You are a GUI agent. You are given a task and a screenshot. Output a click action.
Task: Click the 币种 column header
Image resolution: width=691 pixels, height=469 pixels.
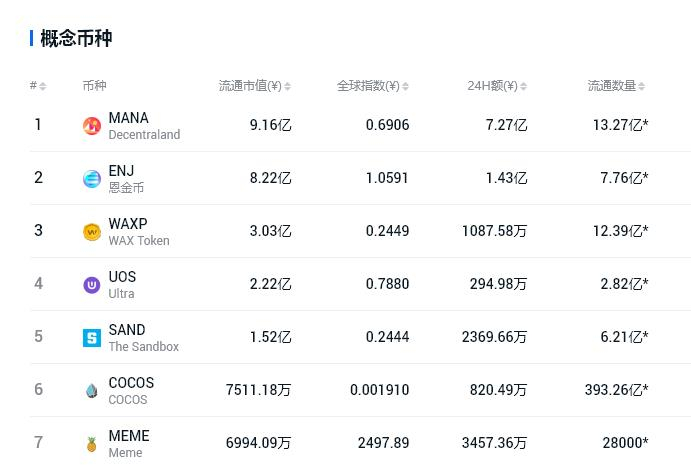94,86
